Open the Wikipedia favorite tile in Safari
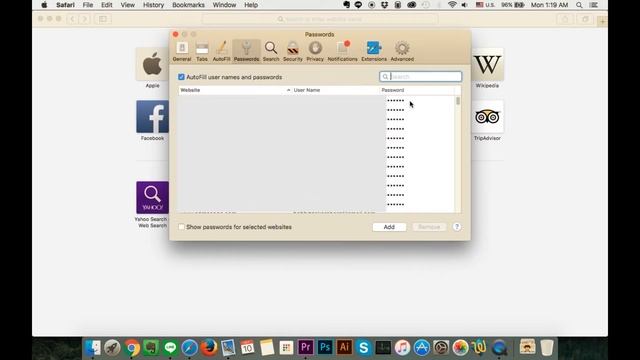Image resolution: width=640 pixels, height=360 pixels. click(487, 64)
